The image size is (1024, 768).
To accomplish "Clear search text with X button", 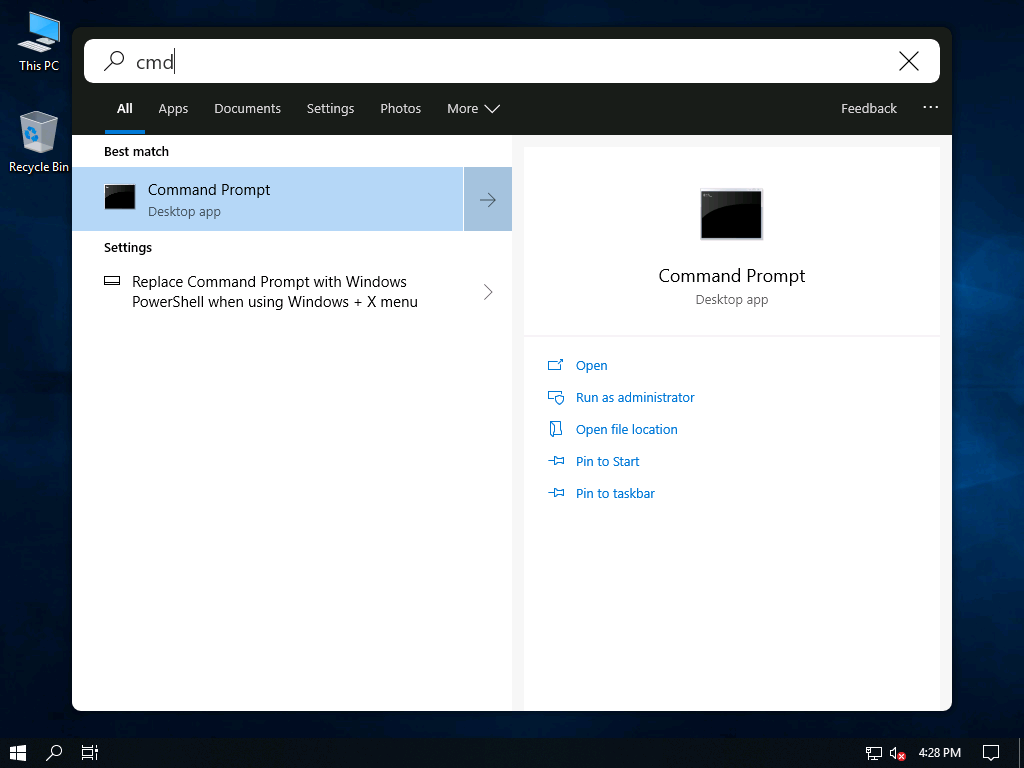I will tap(908, 61).
